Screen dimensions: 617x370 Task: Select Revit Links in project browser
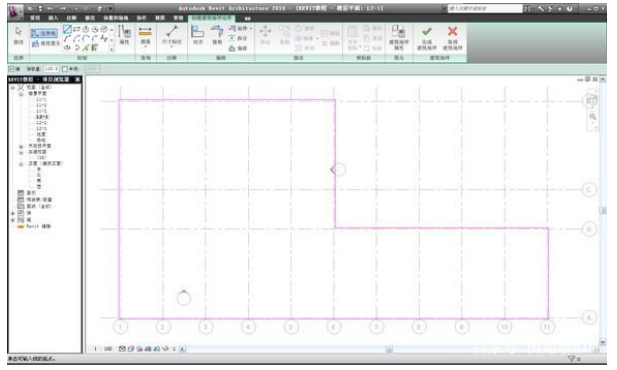[39, 226]
